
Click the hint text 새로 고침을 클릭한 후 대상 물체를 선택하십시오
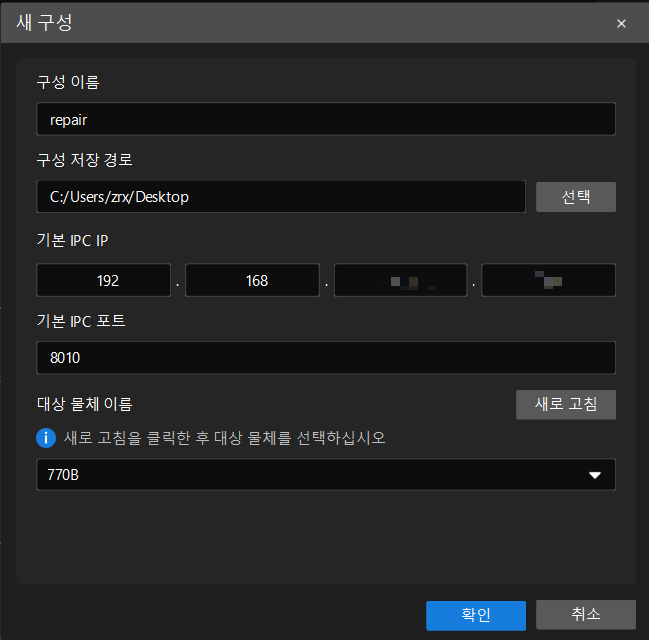[x=224, y=438]
